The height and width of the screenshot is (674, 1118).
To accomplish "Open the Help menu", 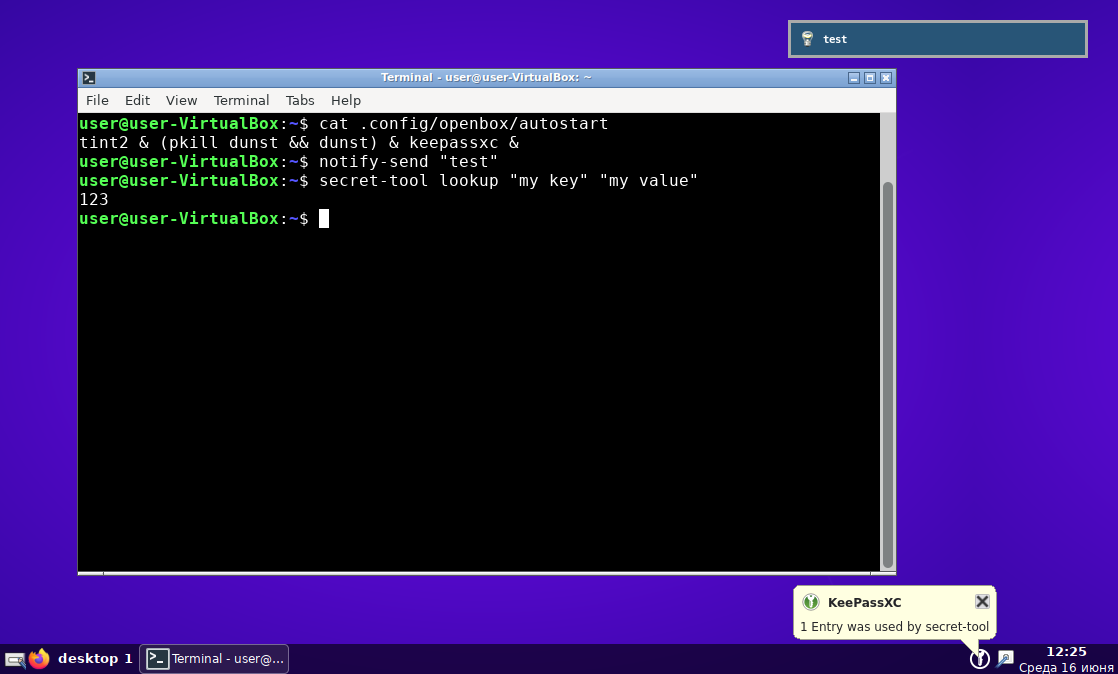I will [345, 100].
